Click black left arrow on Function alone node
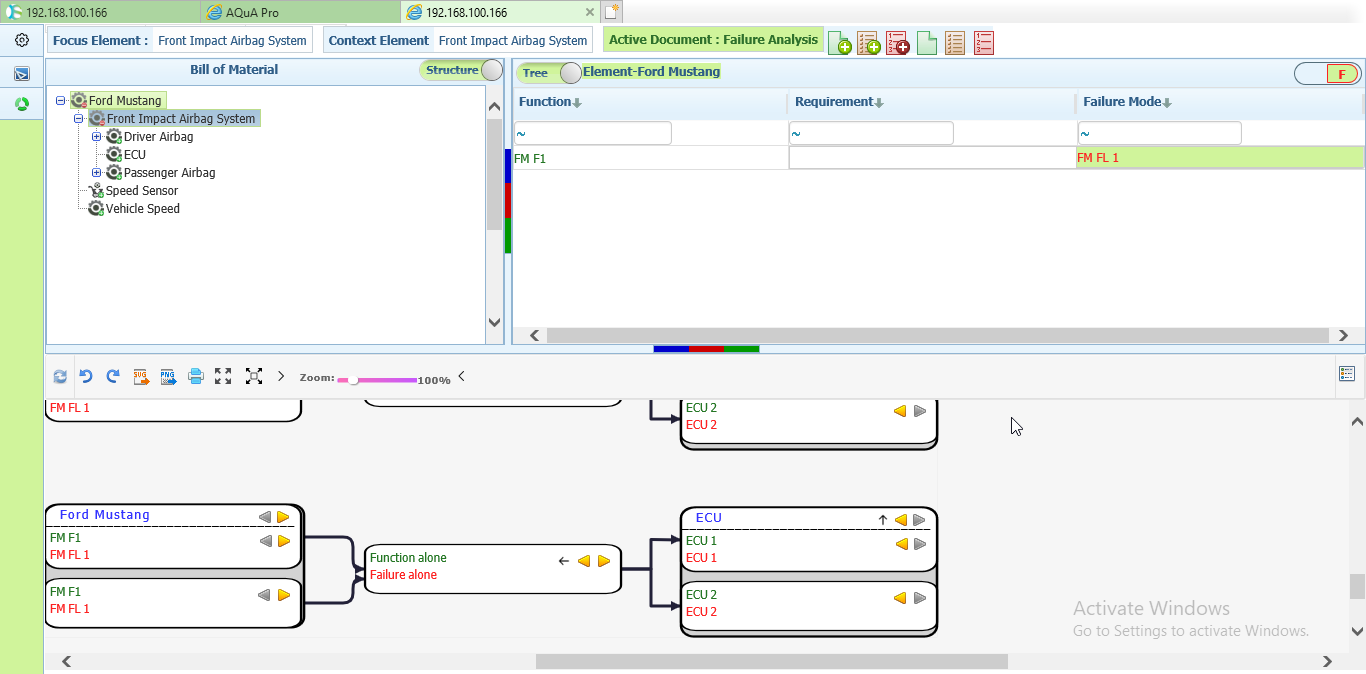Viewport: 1366px width, 674px height. (x=564, y=561)
